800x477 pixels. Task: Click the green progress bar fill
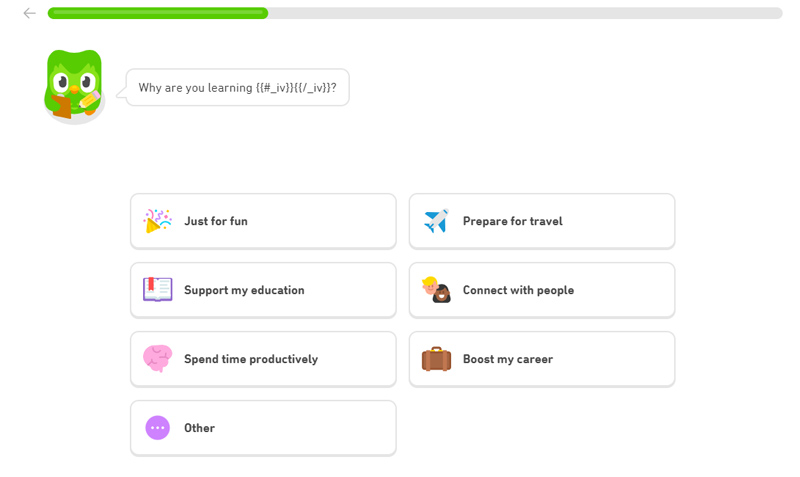(x=158, y=13)
